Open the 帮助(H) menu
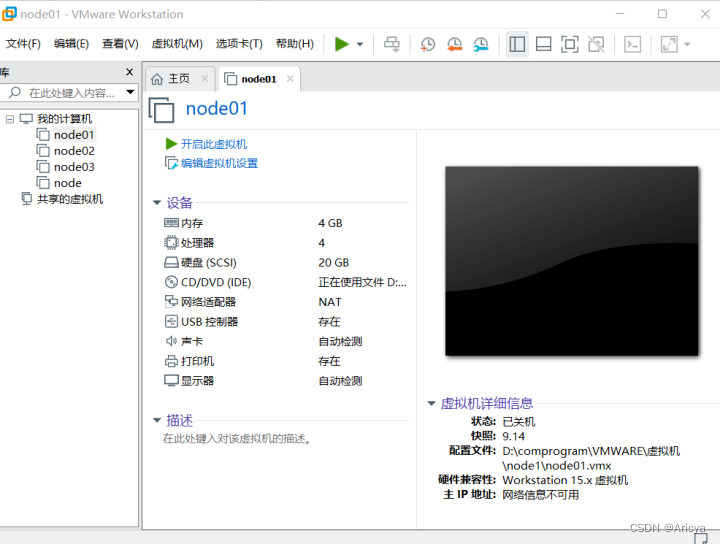This screenshot has height=544, width=720. tap(295, 44)
